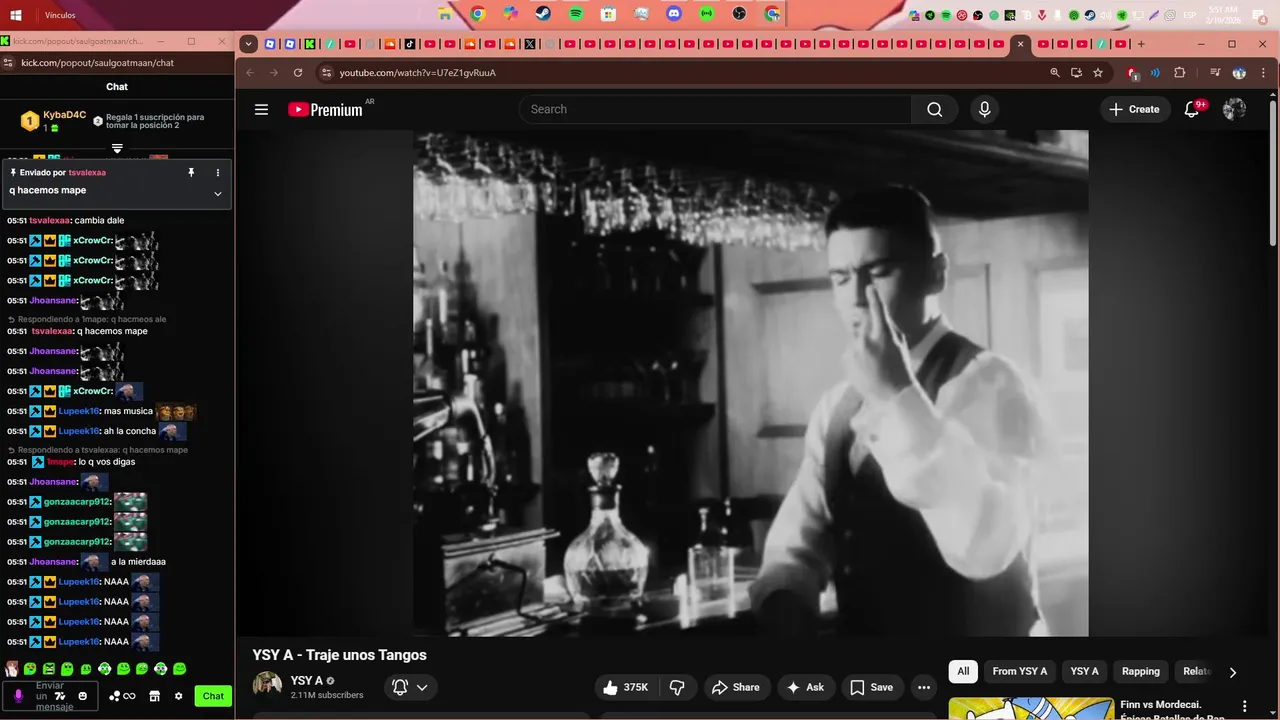Open YouTube notifications bell
1280x720 pixels.
pos(1191,109)
